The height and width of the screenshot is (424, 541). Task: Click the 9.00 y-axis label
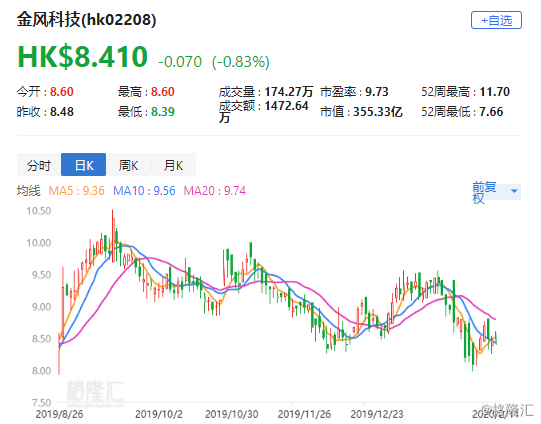pyautogui.click(x=41, y=307)
